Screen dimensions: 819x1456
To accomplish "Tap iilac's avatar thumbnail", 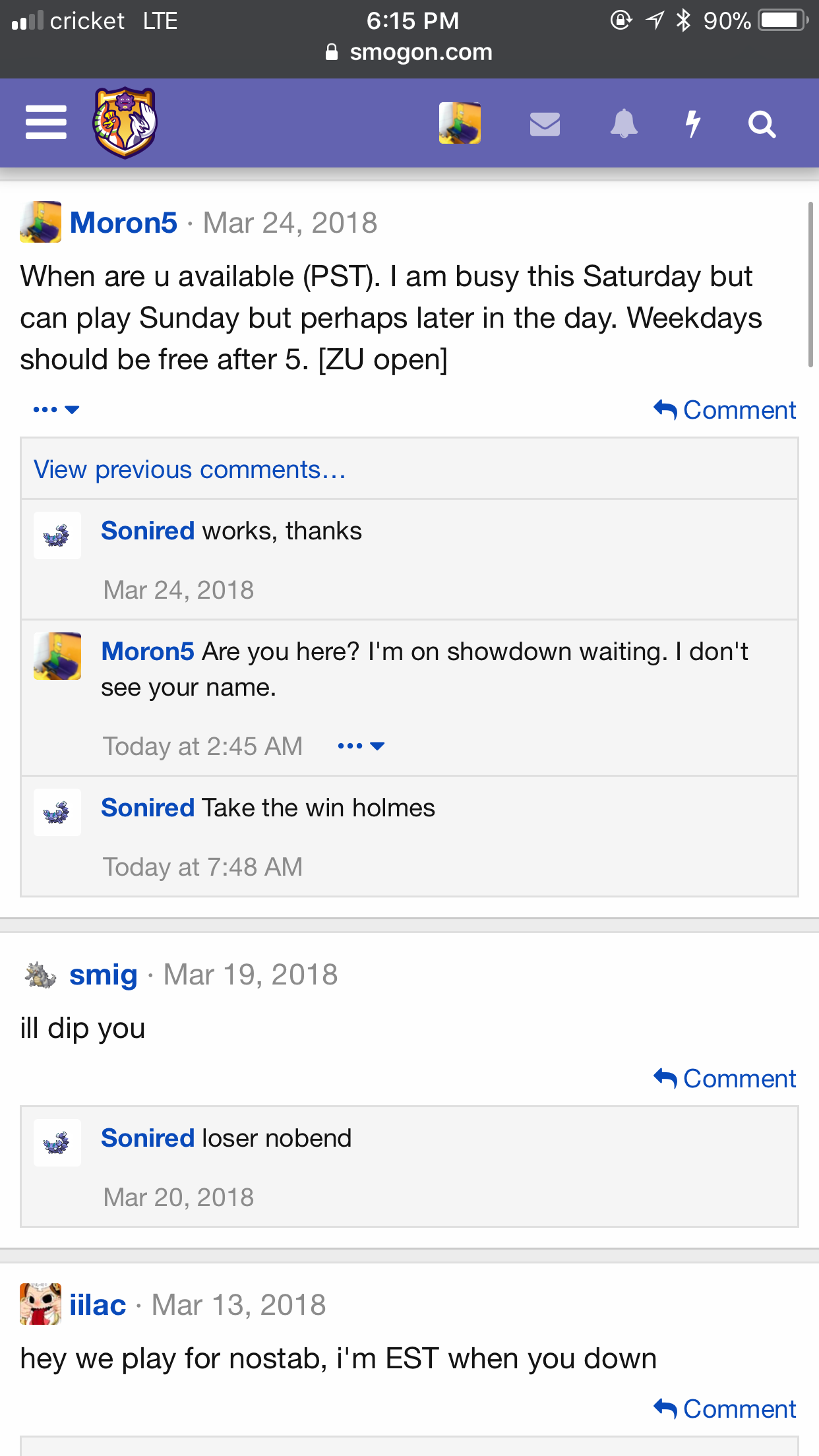I will [41, 1304].
